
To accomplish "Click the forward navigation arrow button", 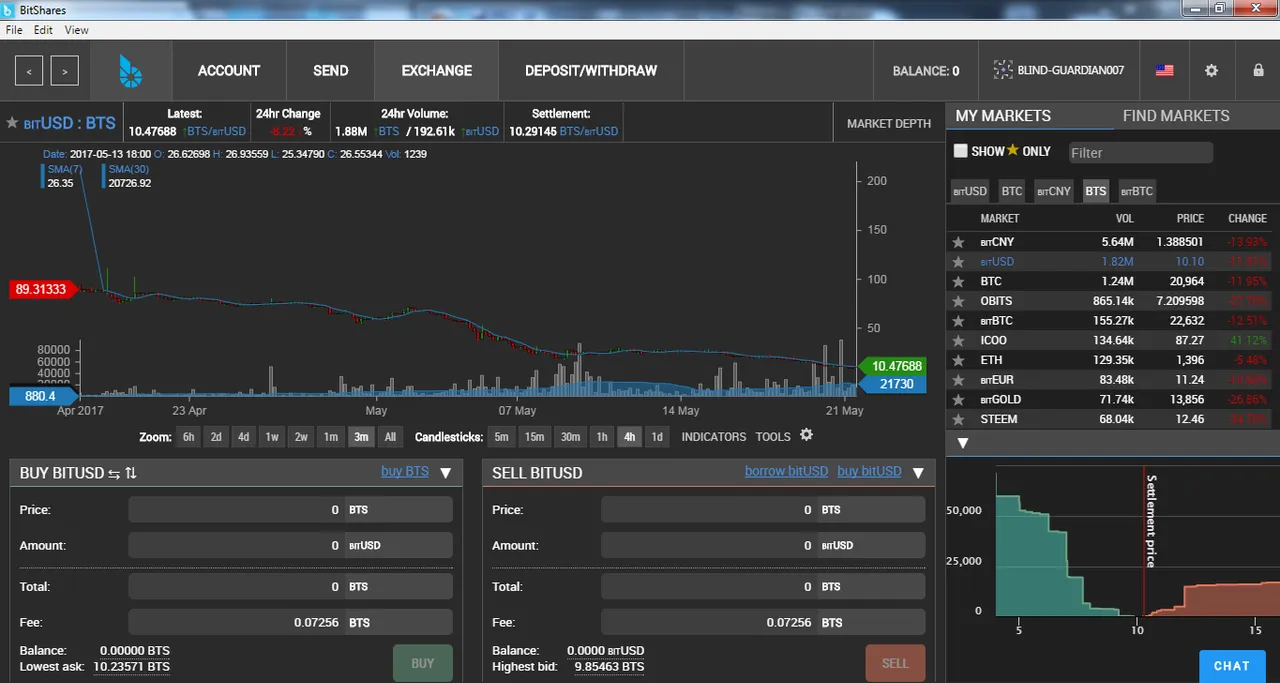I will [x=65, y=71].
